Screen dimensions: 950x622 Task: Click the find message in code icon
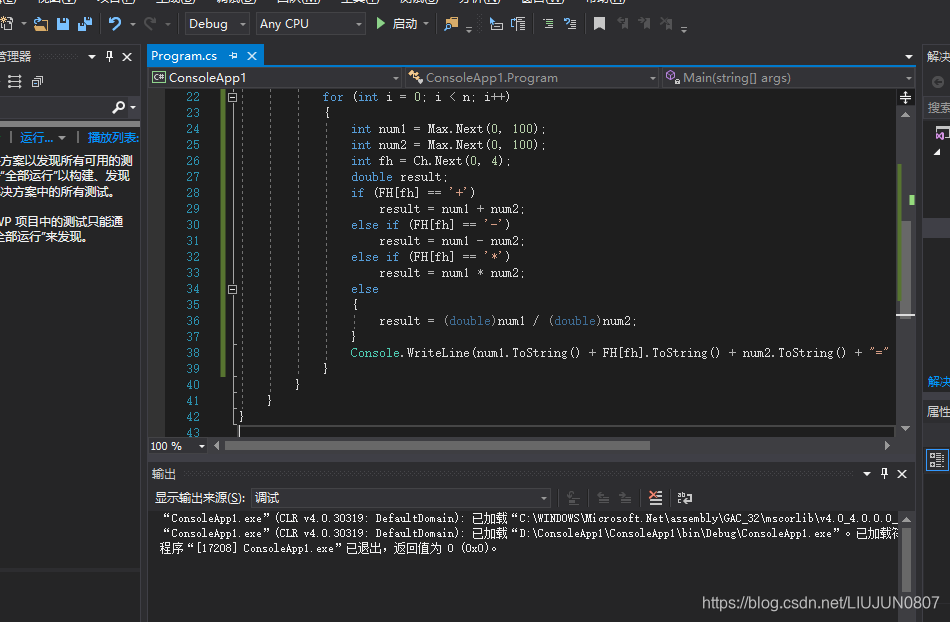[573, 498]
